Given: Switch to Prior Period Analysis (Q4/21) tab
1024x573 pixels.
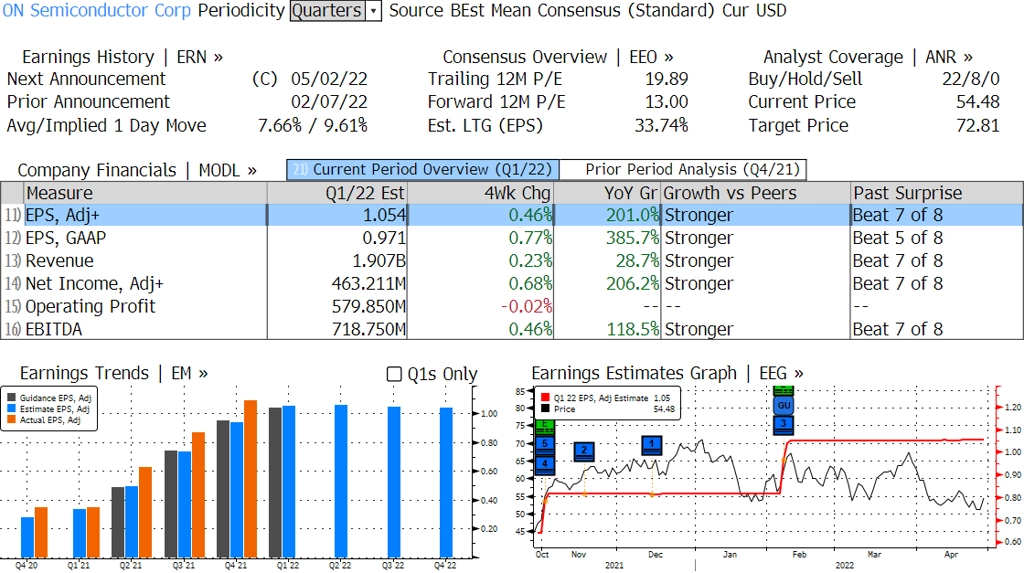Looking at the screenshot, I should coord(684,170).
